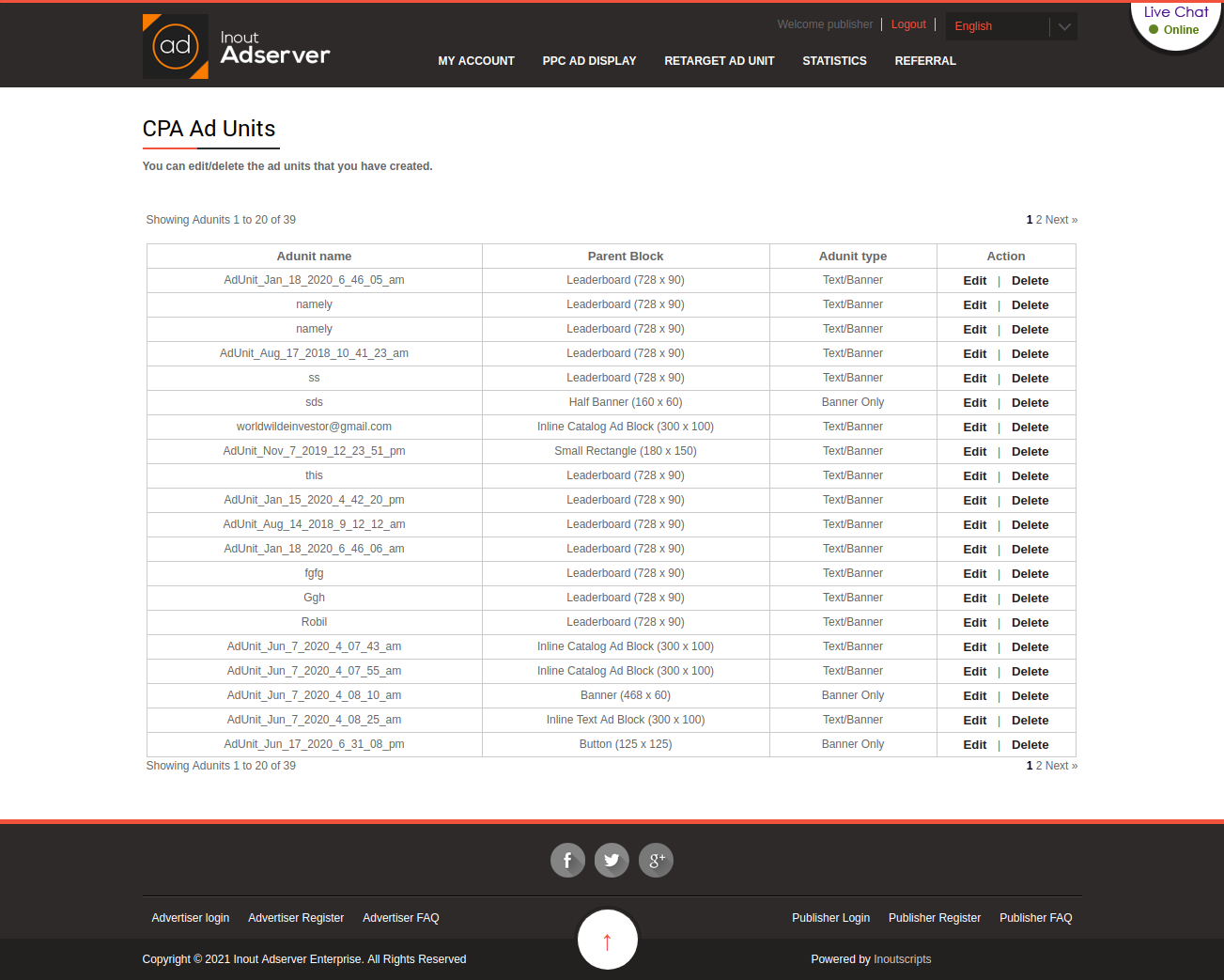Open Advertiser login footer link

(191, 918)
